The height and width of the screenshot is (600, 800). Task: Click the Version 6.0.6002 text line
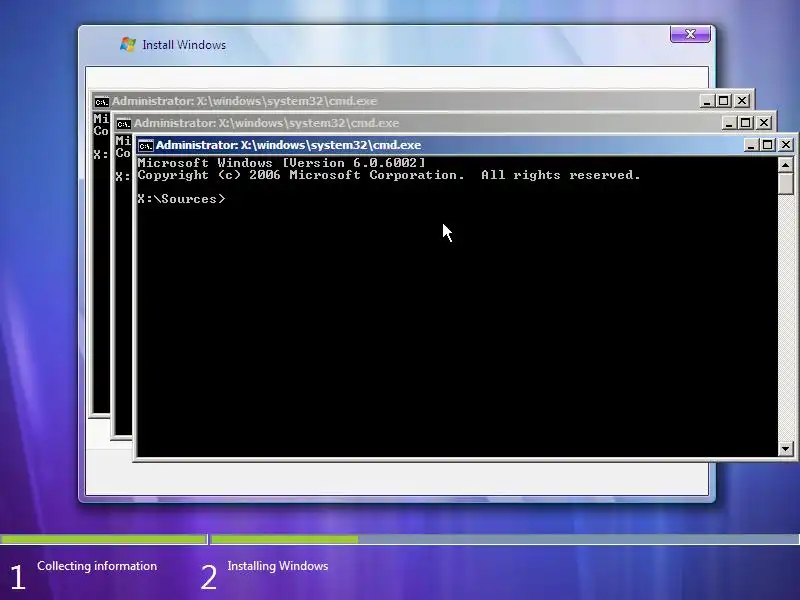[x=281, y=163]
